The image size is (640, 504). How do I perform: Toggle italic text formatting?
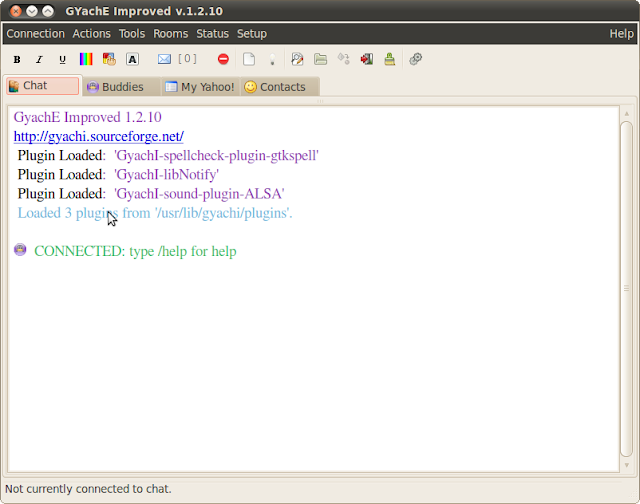39,60
